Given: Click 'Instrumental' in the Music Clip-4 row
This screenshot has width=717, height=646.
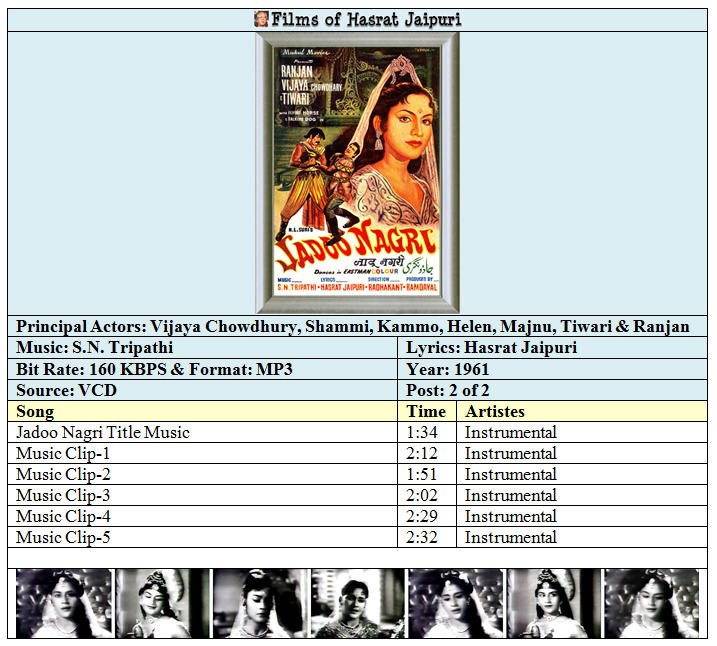Looking at the screenshot, I should point(511,517).
